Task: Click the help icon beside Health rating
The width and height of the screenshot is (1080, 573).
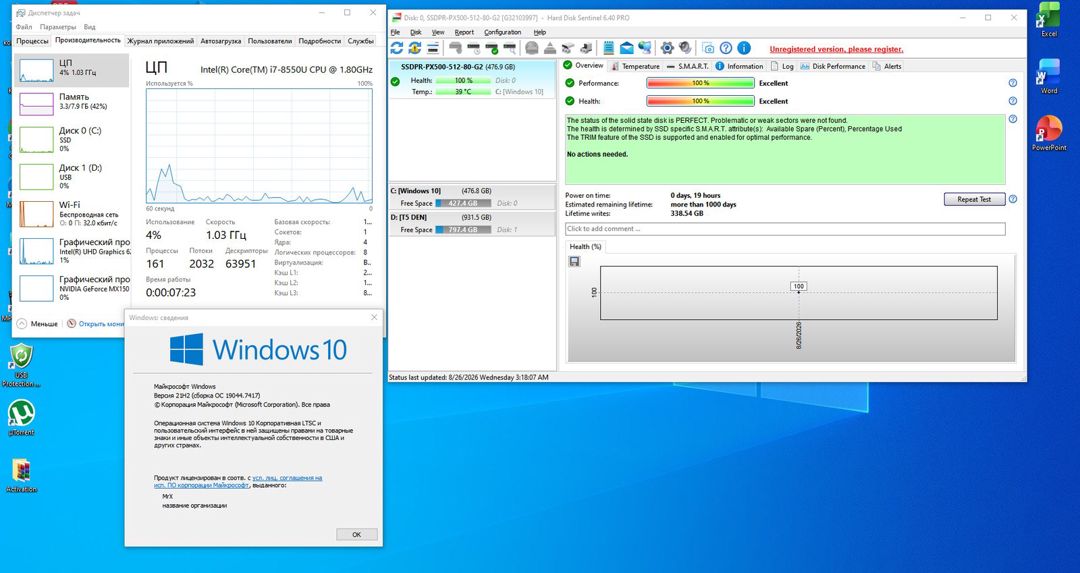Action: (x=1012, y=101)
